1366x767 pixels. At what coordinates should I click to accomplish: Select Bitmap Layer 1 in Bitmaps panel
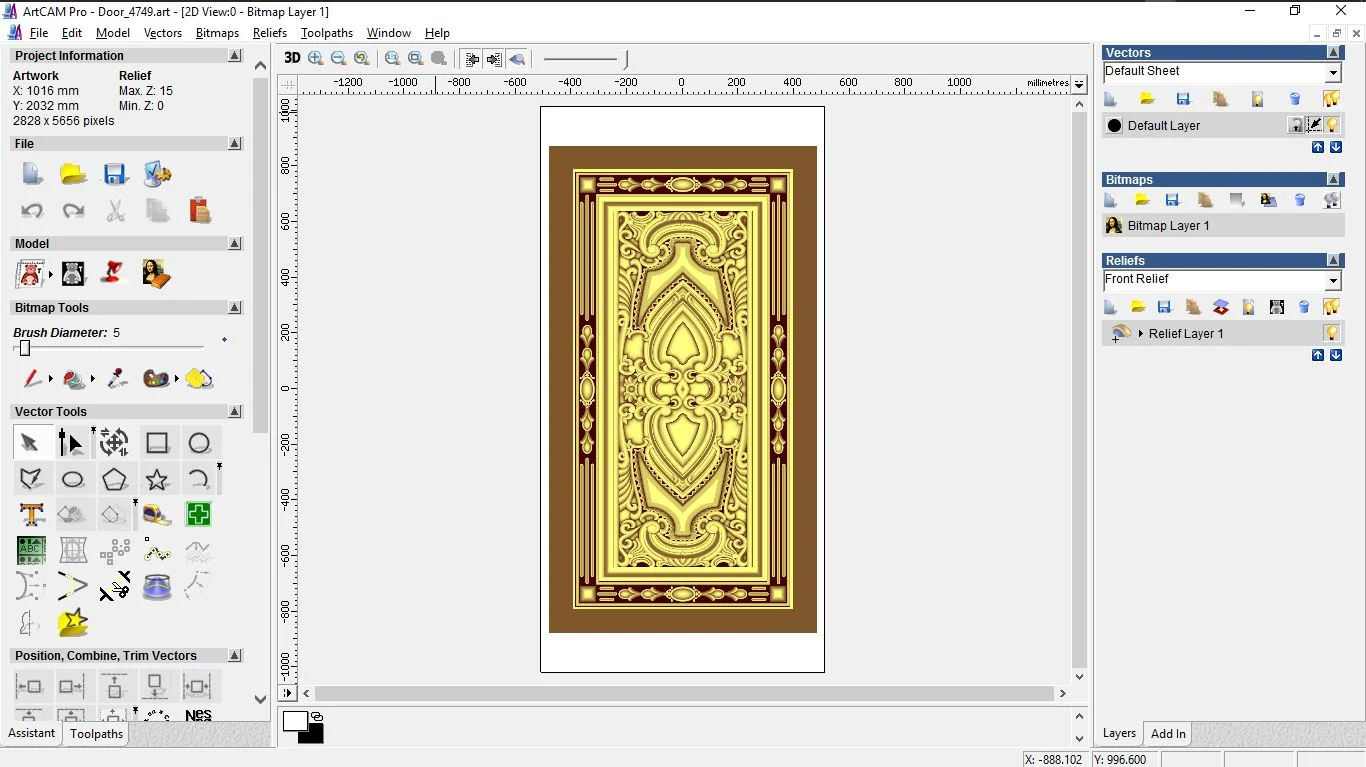click(1168, 226)
